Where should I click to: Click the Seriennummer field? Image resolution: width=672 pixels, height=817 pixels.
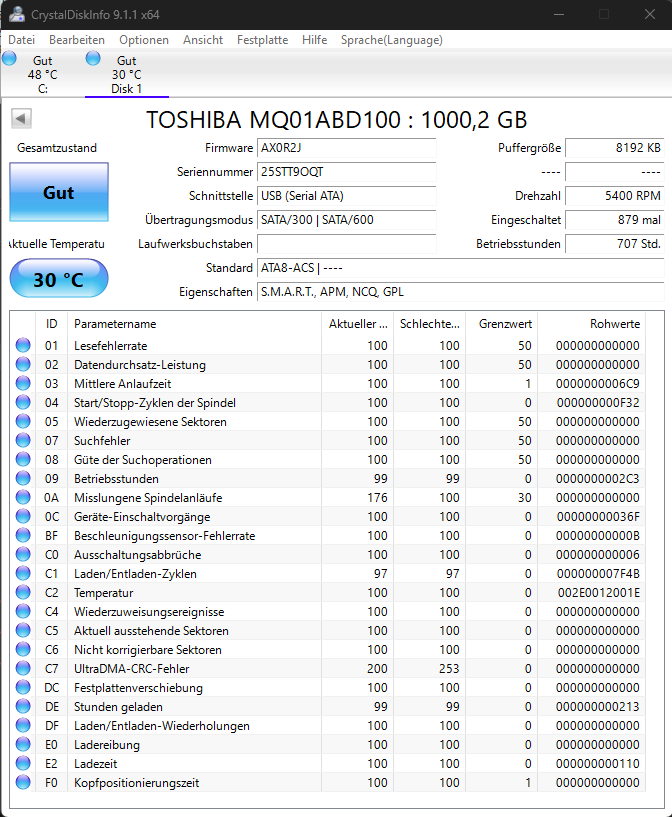346,172
